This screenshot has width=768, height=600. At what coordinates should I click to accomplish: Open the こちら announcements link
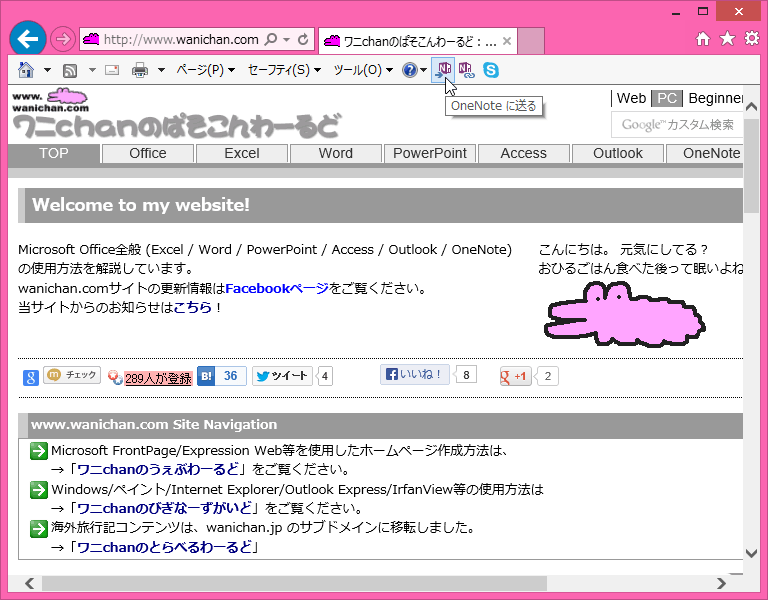[x=192, y=308]
